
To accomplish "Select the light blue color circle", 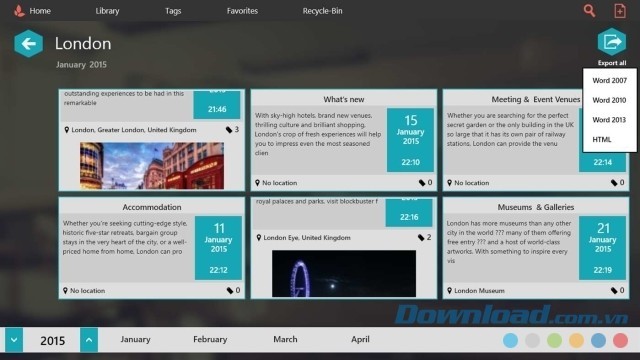I will coord(511,340).
